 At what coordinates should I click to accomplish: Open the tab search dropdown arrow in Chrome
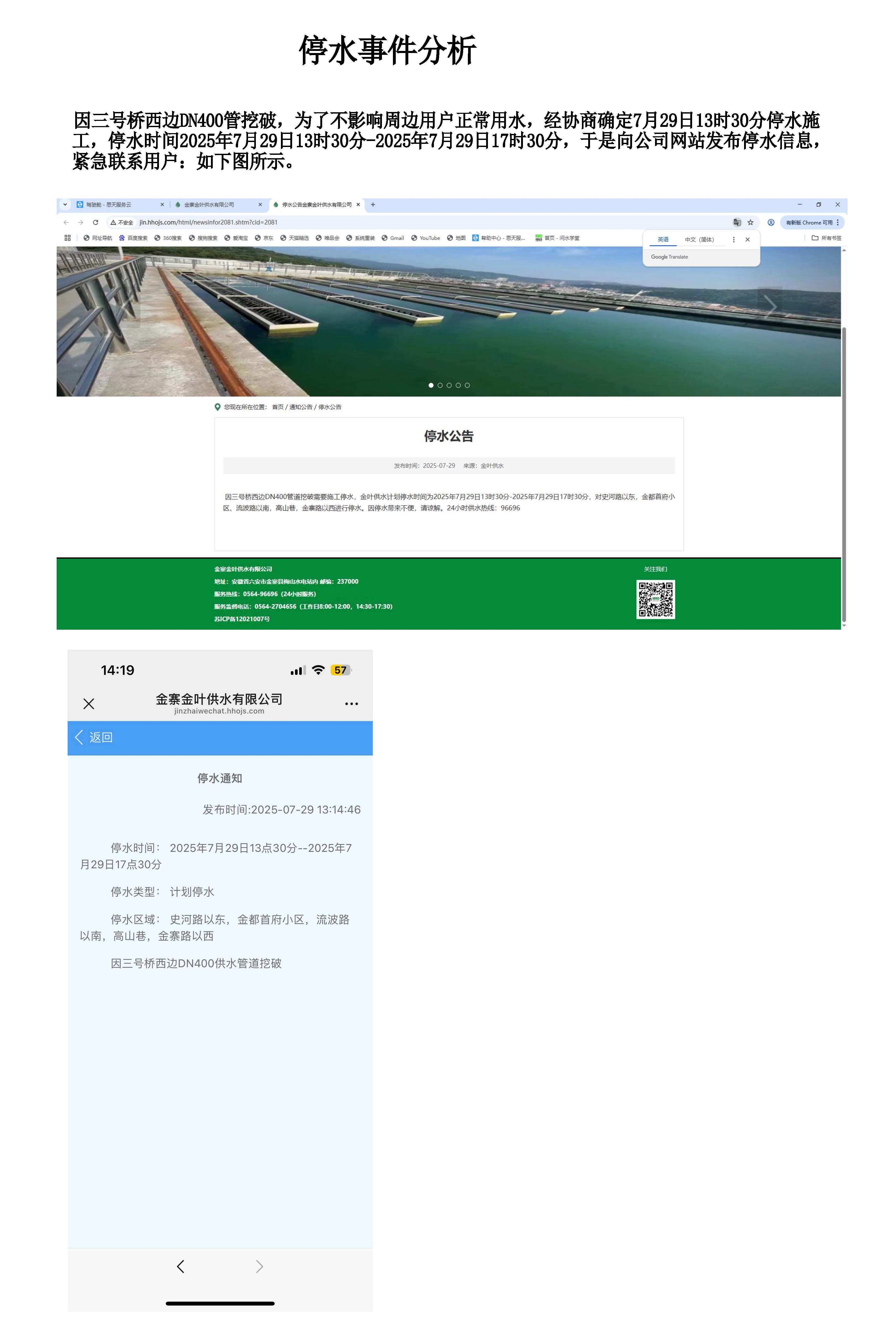click(x=65, y=205)
